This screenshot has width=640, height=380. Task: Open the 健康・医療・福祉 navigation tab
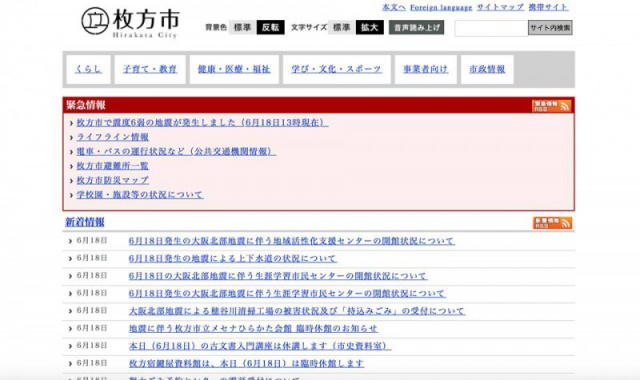[234, 69]
